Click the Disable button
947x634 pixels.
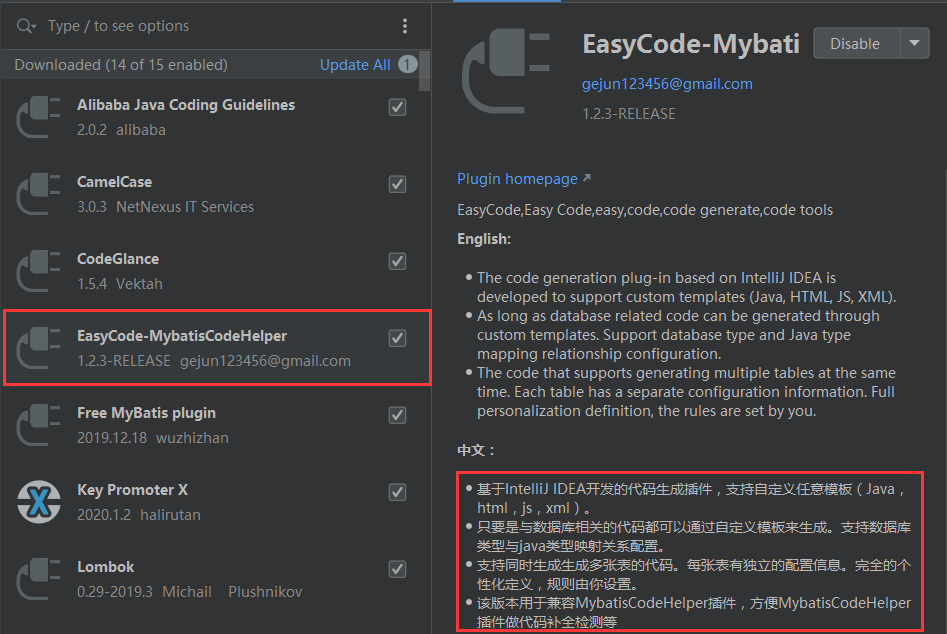(856, 43)
